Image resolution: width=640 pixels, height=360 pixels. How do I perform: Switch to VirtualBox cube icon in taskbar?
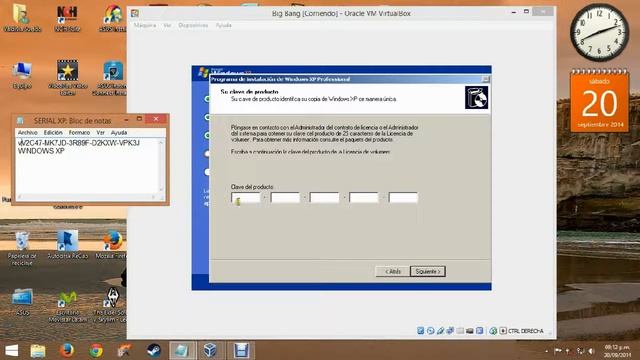coord(210,351)
